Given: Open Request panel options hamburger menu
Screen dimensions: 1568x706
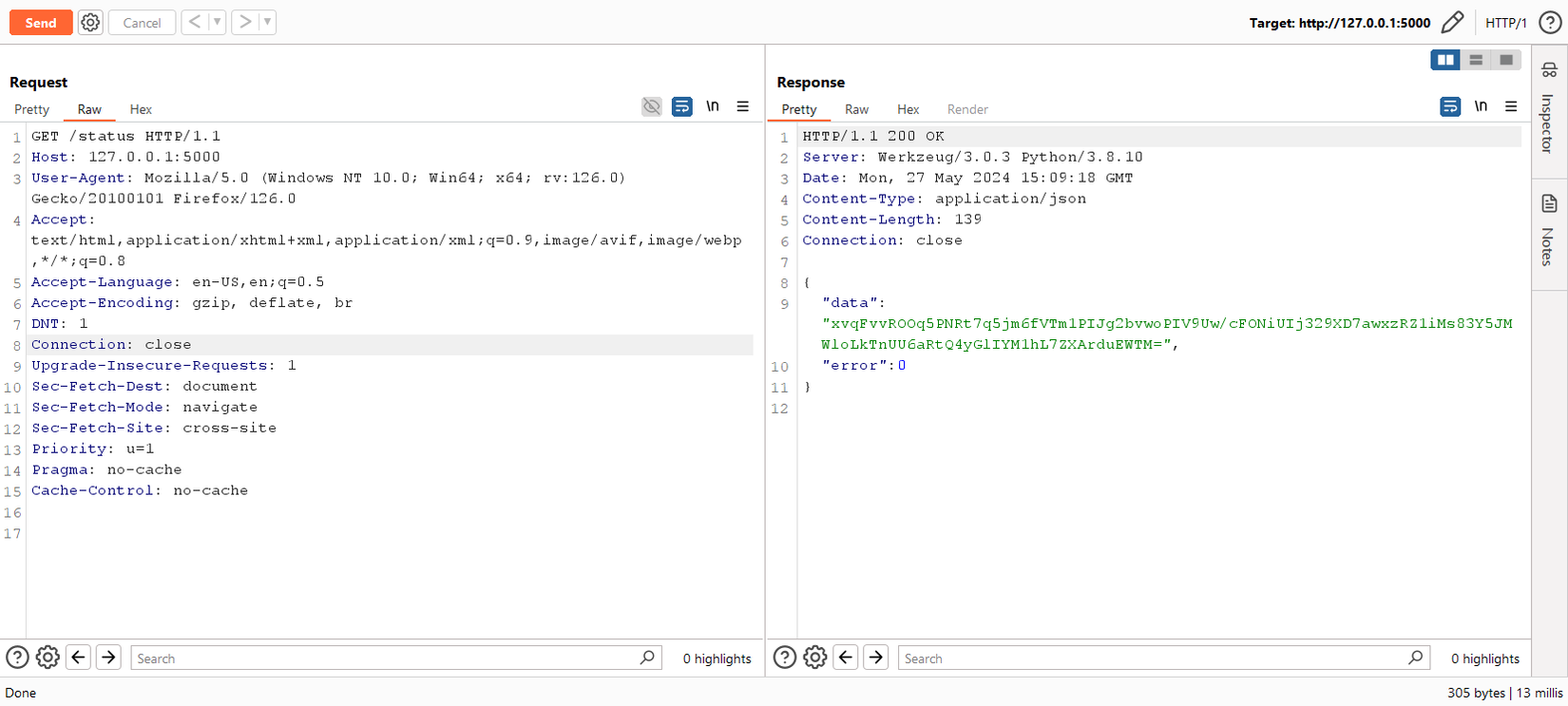Looking at the screenshot, I should (743, 106).
